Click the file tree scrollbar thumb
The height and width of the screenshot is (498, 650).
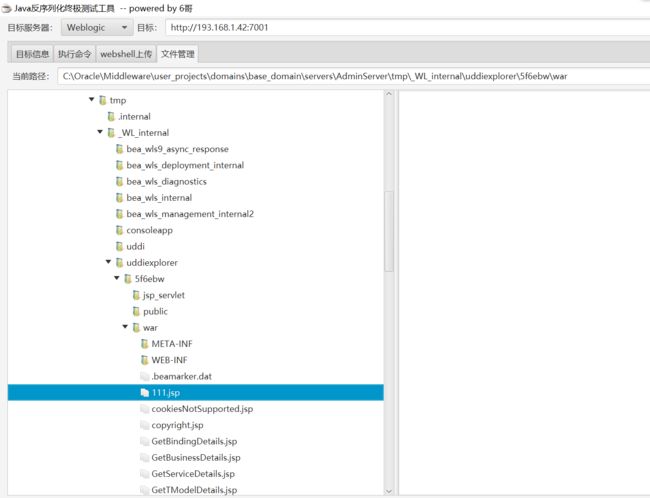point(389,231)
